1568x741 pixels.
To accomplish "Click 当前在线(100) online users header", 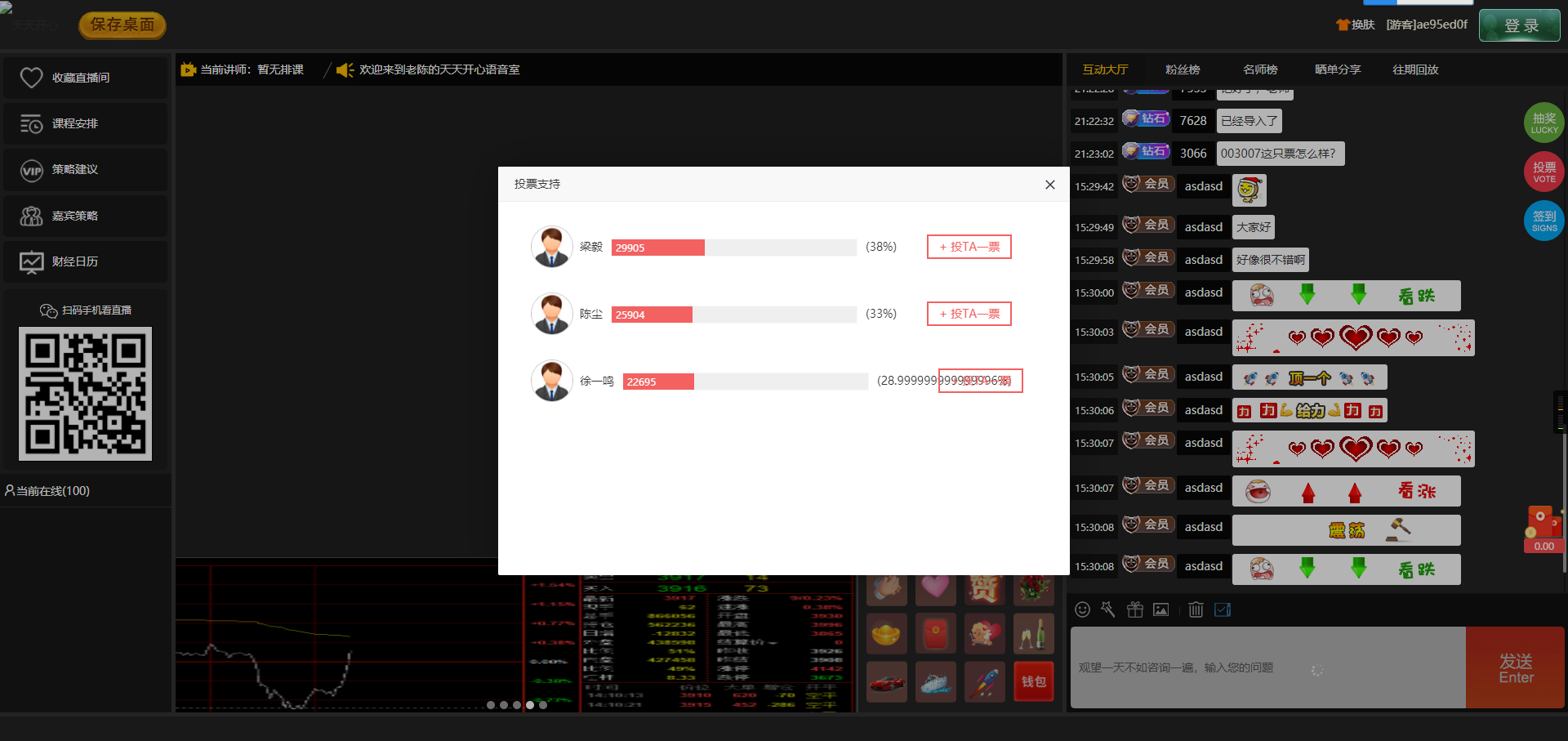I will coord(85,491).
